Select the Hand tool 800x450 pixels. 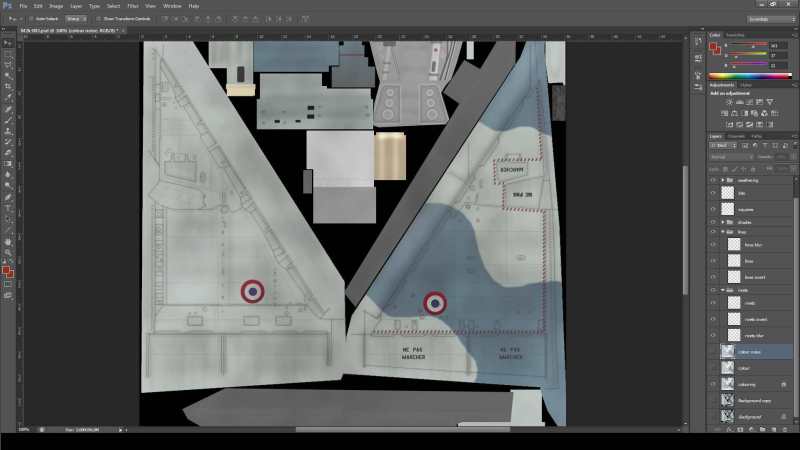click(x=8, y=242)
